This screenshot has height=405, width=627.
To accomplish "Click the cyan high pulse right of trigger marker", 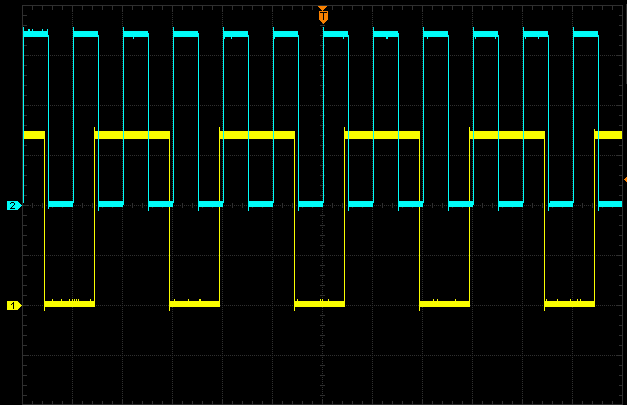I will (335, 34).
